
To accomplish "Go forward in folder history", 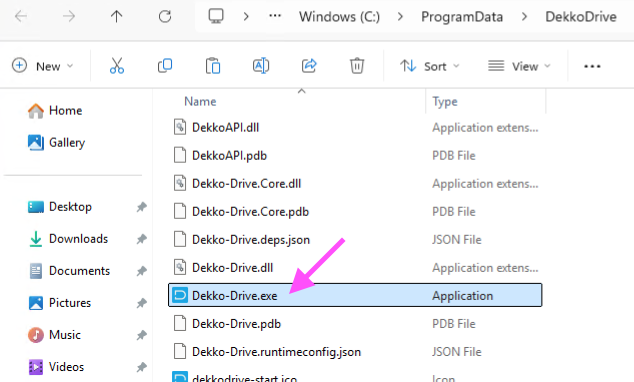I will (x=69, y=17).
